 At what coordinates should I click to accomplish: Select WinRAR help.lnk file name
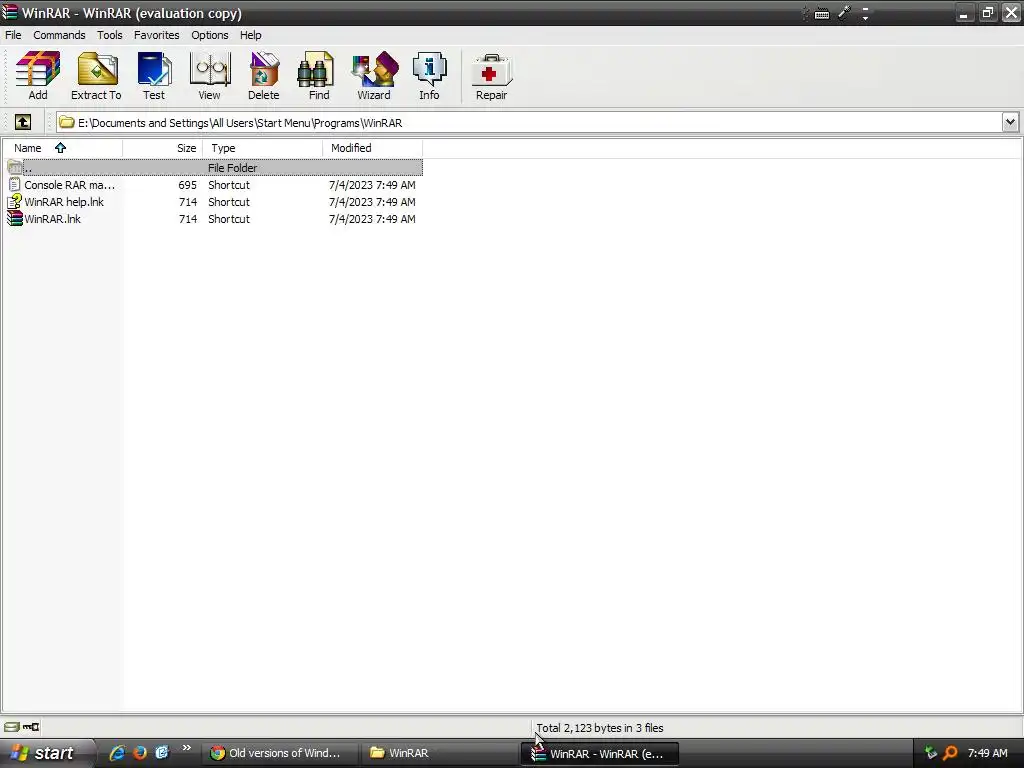(64, 202)
